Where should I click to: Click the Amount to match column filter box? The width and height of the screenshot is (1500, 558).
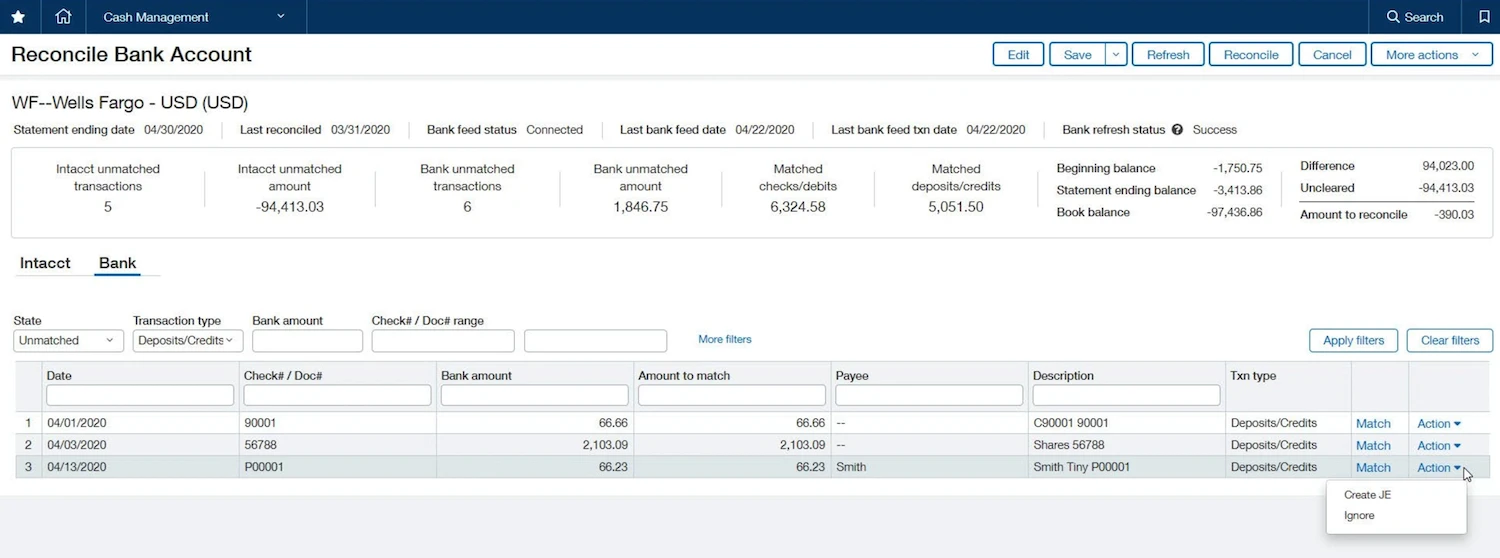pyautogui.click(x=732, y=396)
